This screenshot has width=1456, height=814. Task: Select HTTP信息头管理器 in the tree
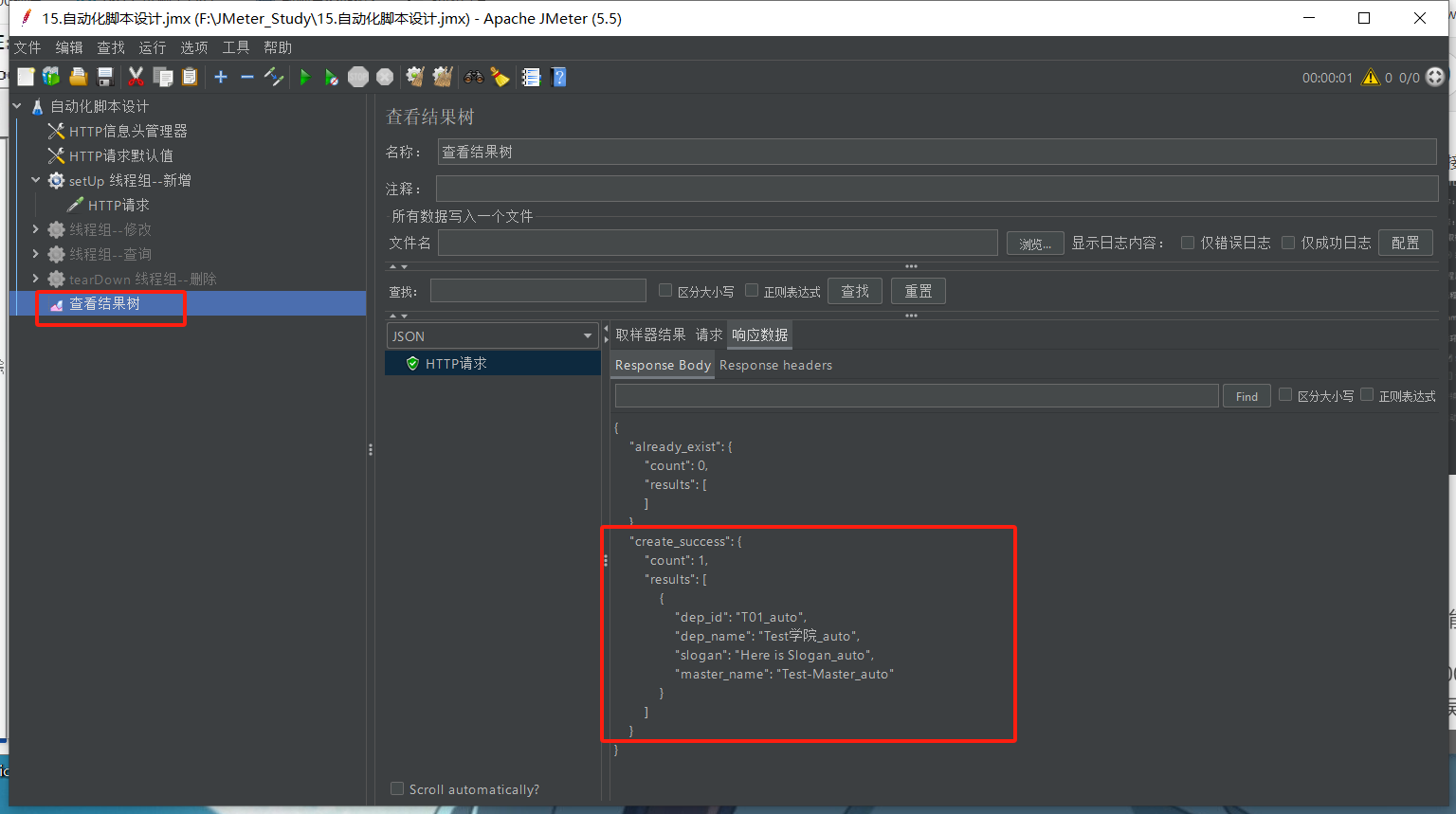point(128,131)
